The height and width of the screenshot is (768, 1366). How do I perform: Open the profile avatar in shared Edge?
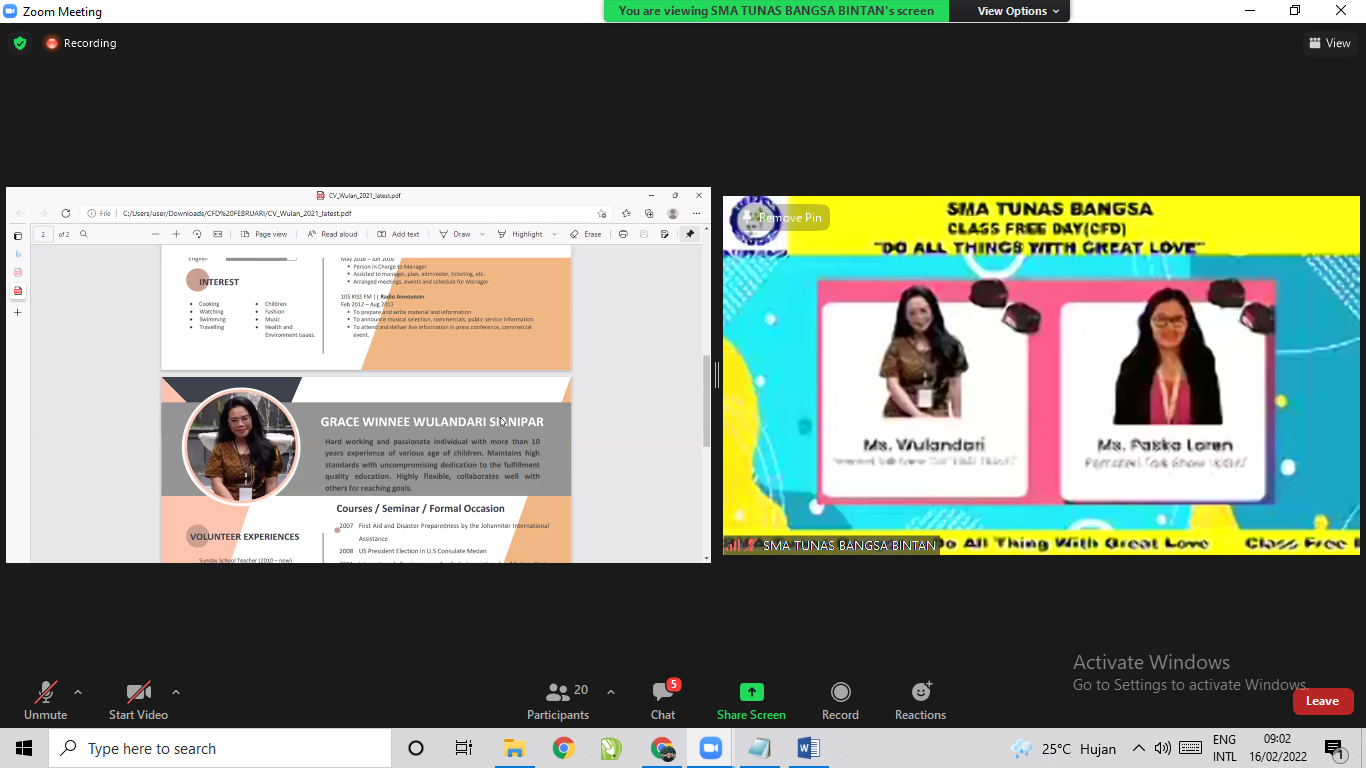673,213
